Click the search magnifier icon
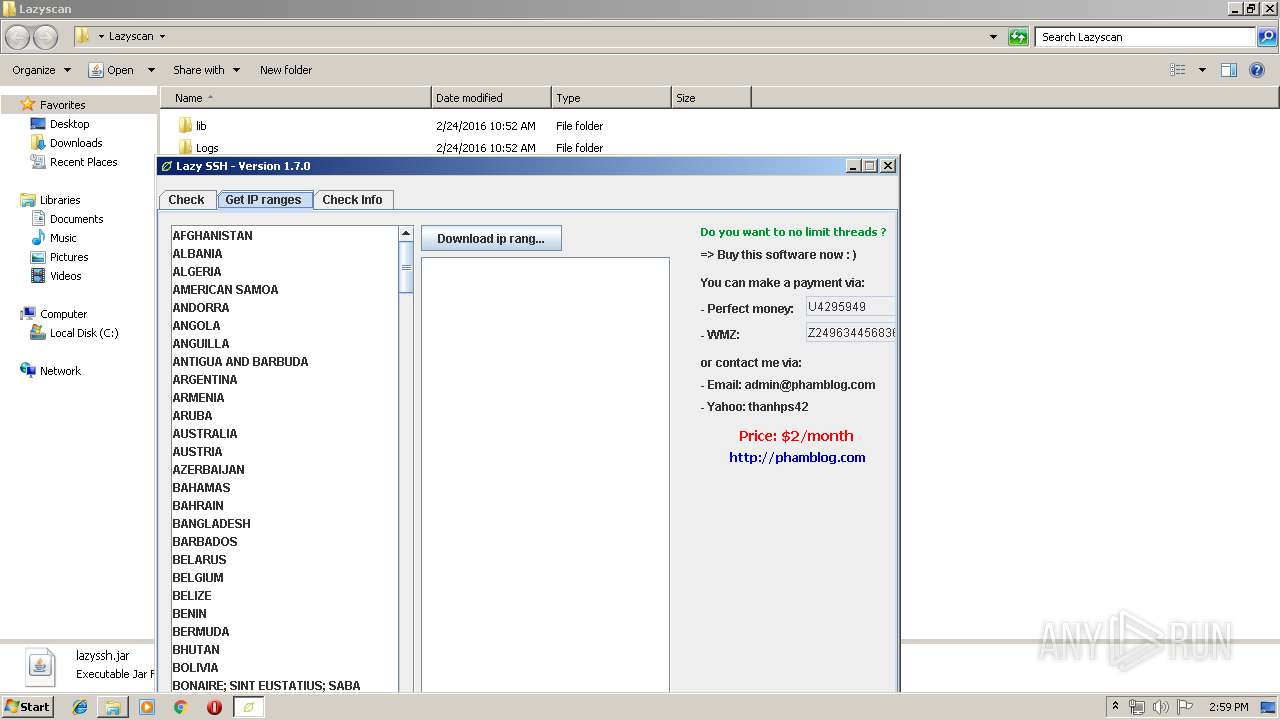Viewport: 1280px width, 720px height. pyautogui.click(x=1267, y=37)
